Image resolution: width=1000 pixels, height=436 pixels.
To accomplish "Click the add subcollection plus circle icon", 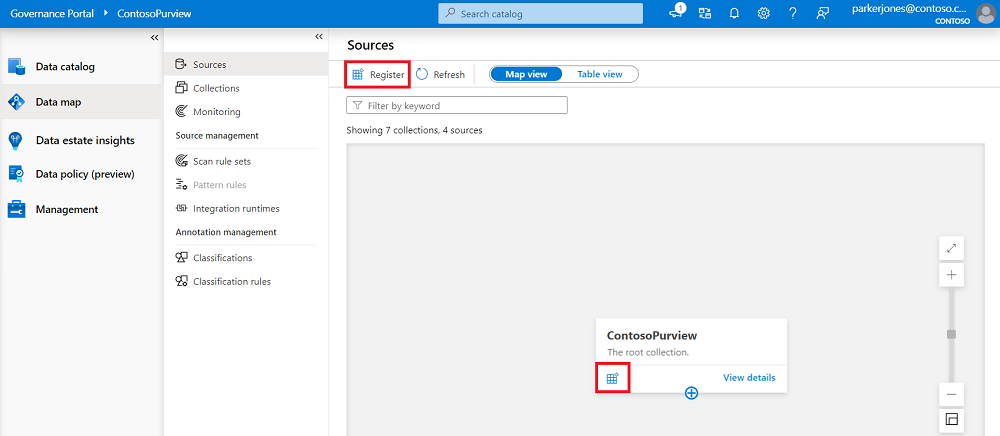I will coord(691,393).
